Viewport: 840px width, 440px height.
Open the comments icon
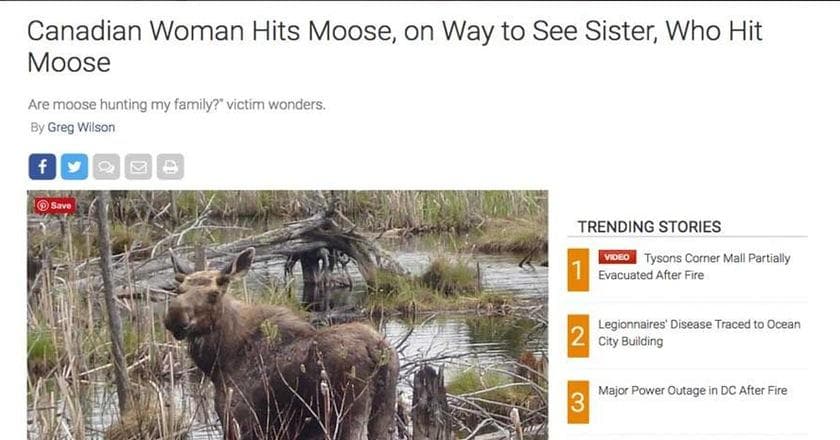(106, 167)
